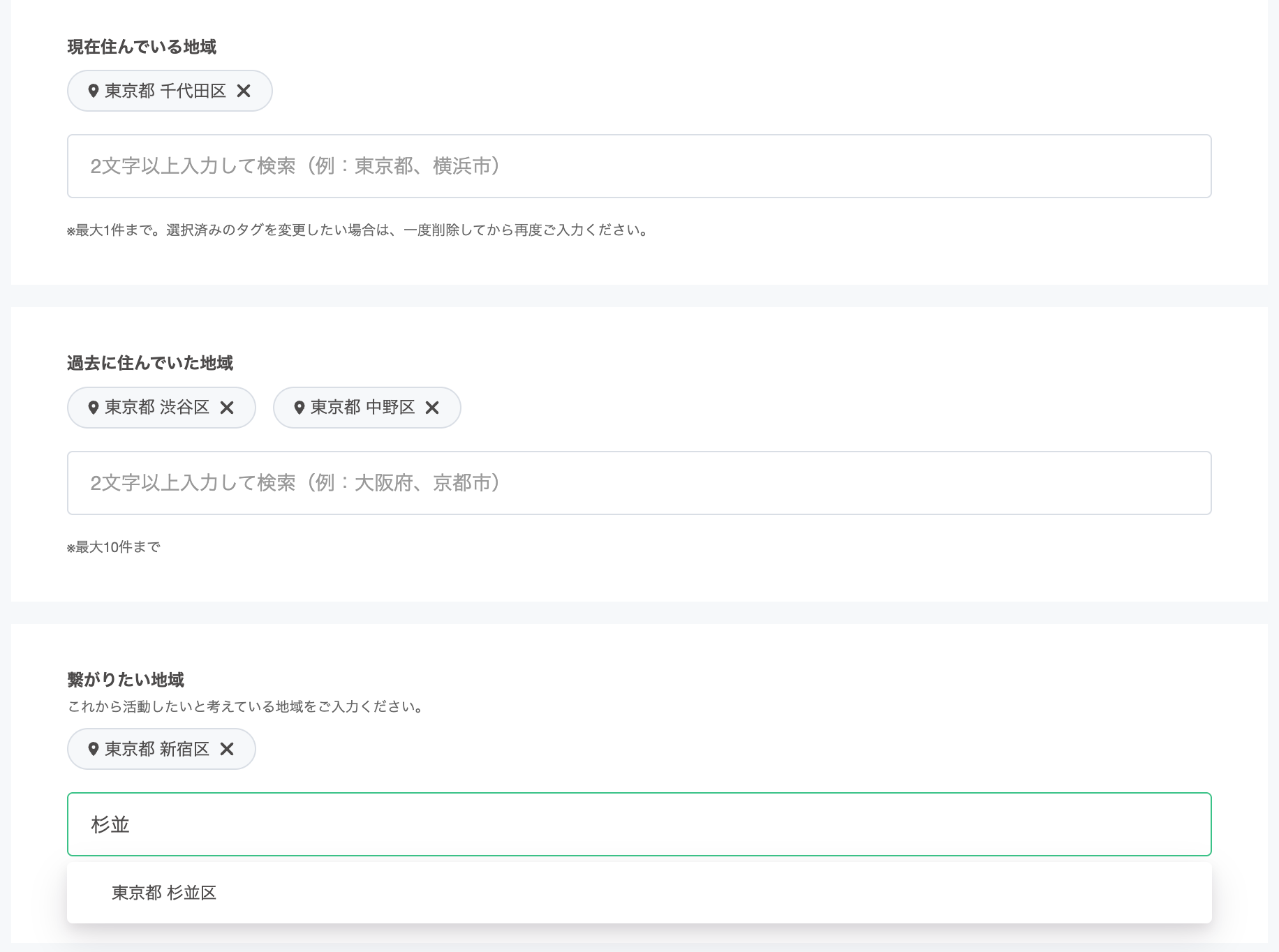The height and width of the screenshot is (952, 1279).
Task: Click the pin icon on 新宿区 tag
Action: pos(93,749)
